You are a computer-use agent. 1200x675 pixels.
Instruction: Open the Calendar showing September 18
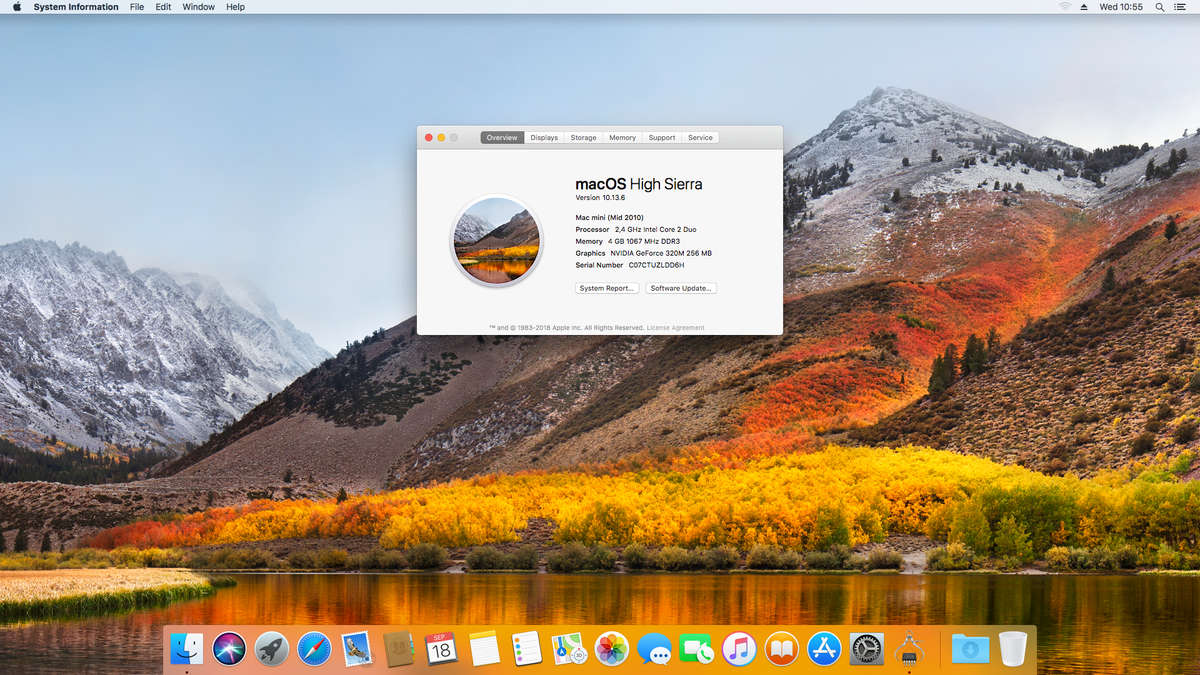coord(440,648)
